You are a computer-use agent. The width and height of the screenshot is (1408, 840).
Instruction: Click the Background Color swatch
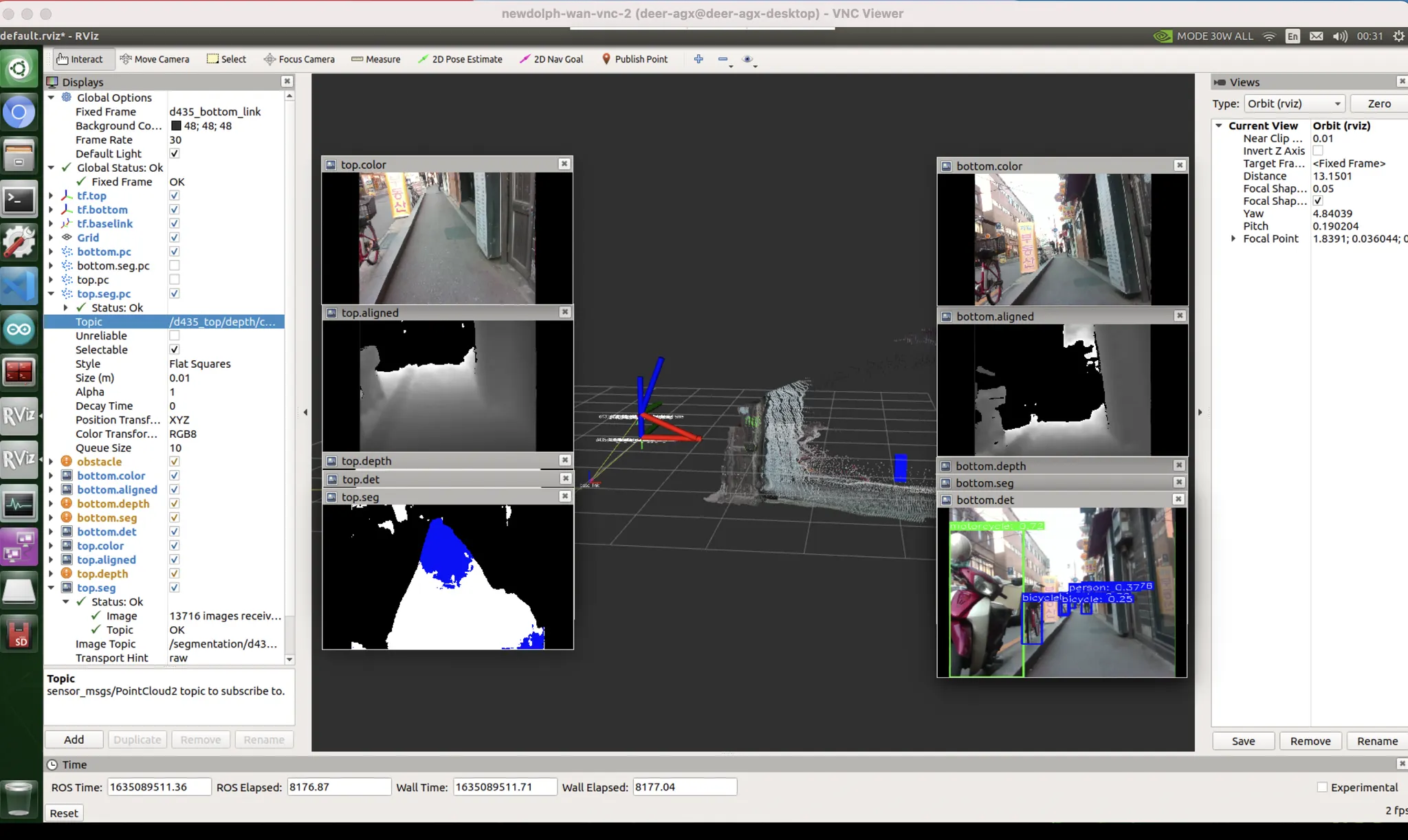point(176,126)
